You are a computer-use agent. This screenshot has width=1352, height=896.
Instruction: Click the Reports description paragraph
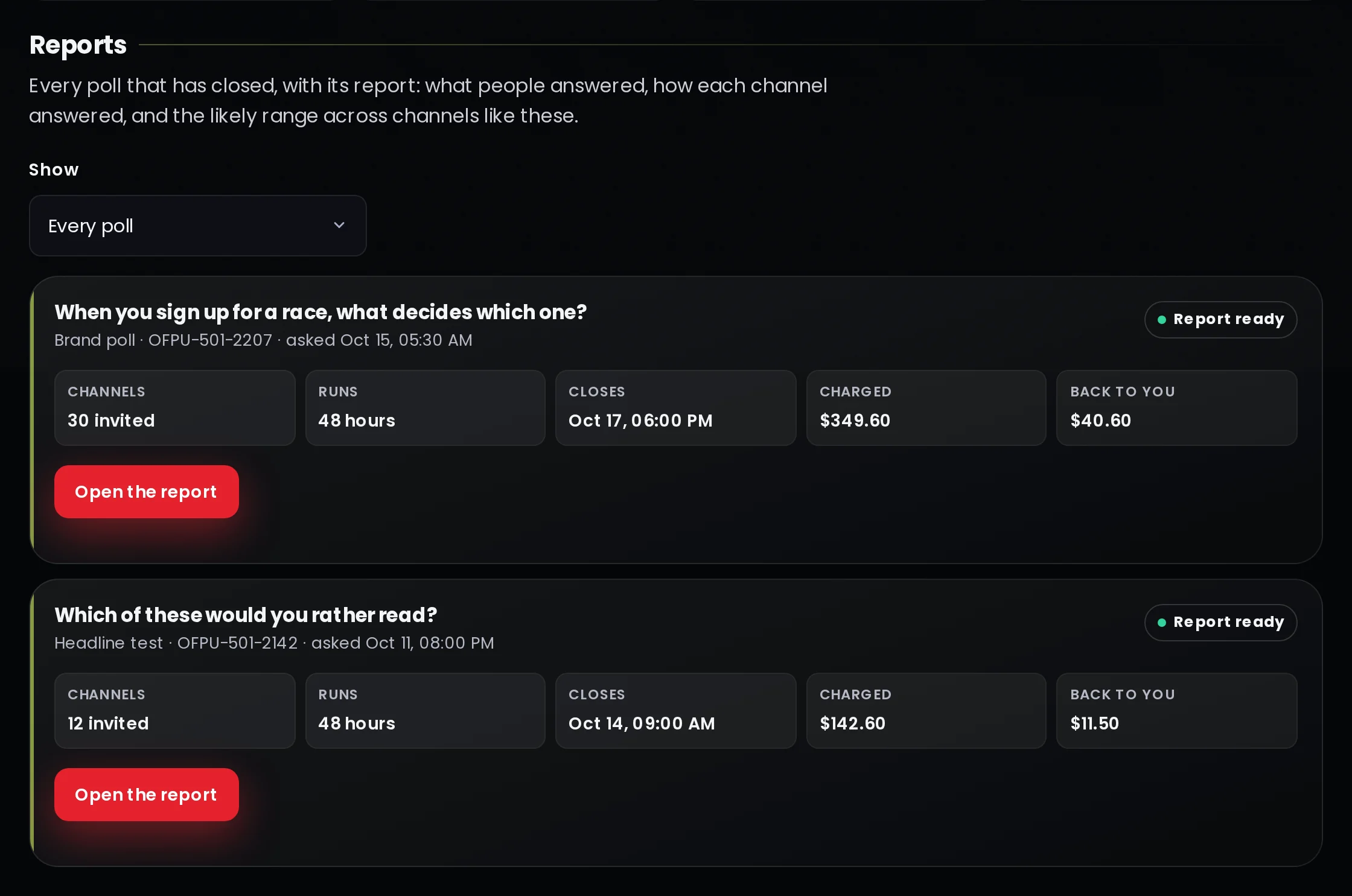[428, 100]
